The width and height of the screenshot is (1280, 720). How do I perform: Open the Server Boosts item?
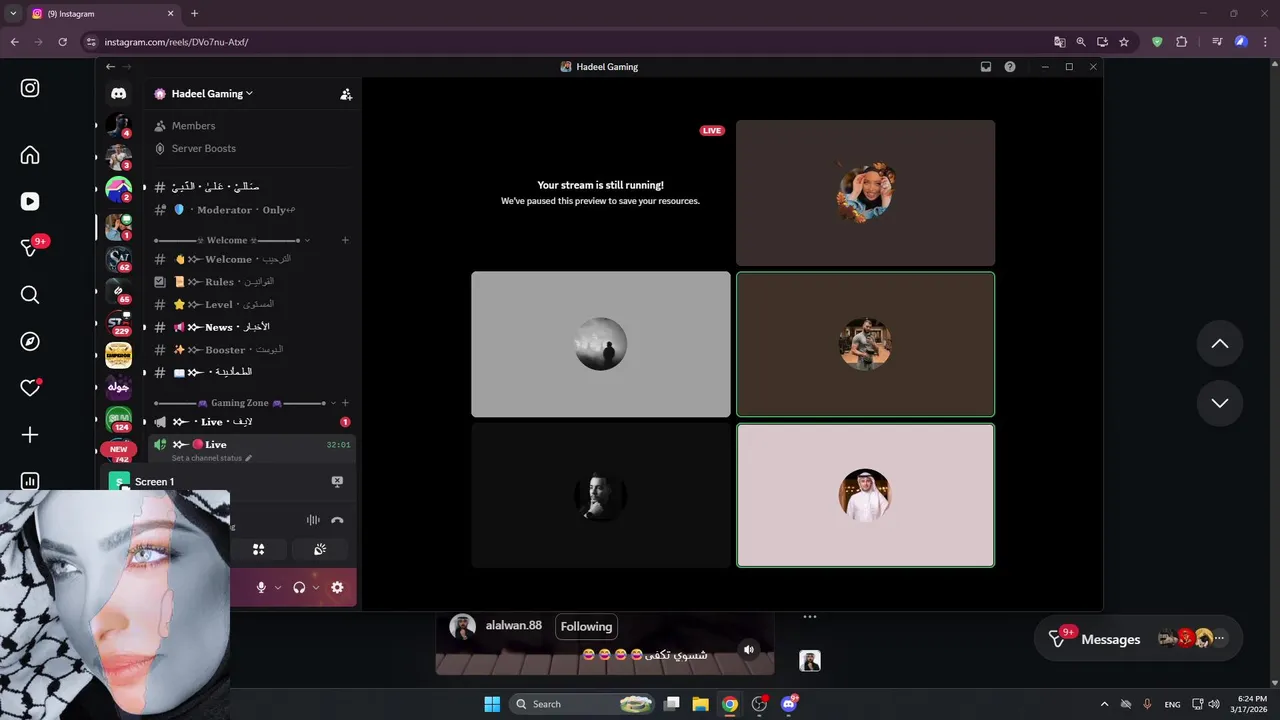[x=252, y=148]
